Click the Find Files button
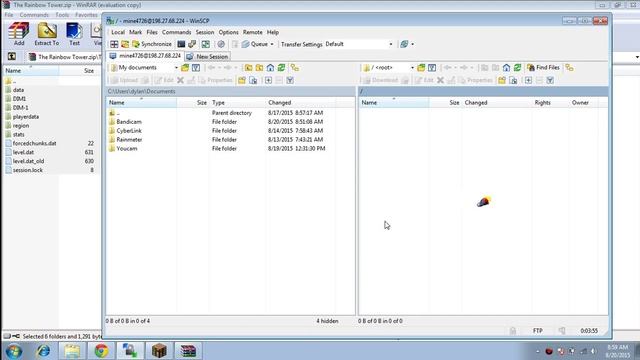Viewport: 640px width, 360px height. coord(543,68)
